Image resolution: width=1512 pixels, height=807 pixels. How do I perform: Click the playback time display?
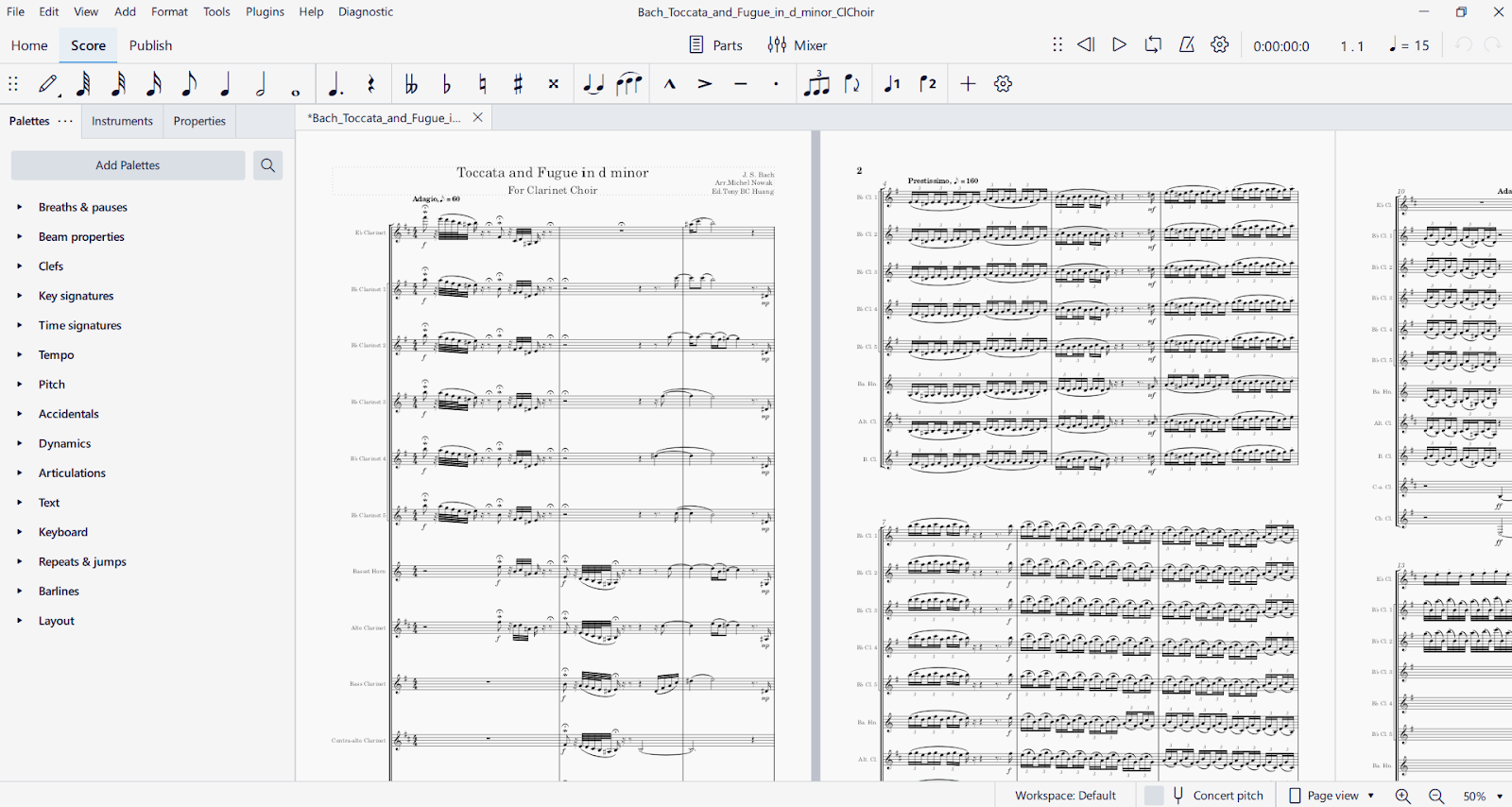tap(1281, 45)
